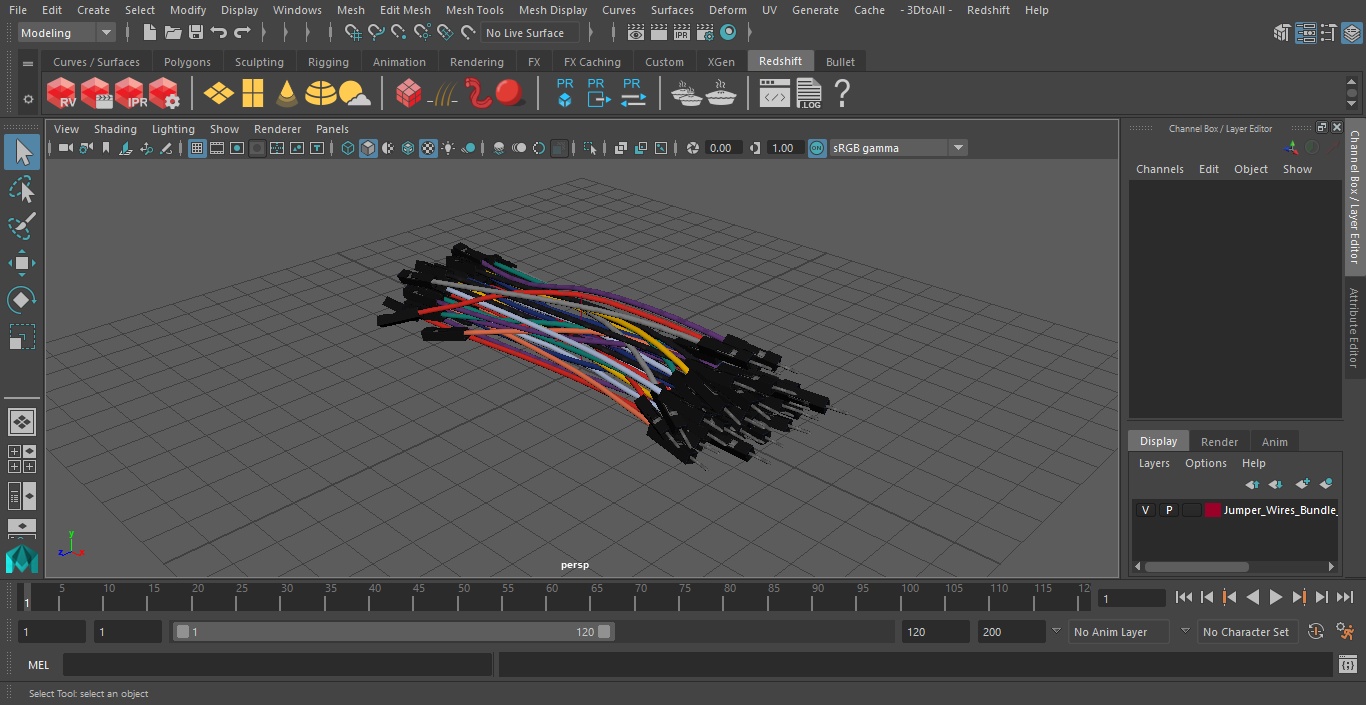Toggle snap to points
This screenshot has height=705, width=1366.
pos(399,33)
